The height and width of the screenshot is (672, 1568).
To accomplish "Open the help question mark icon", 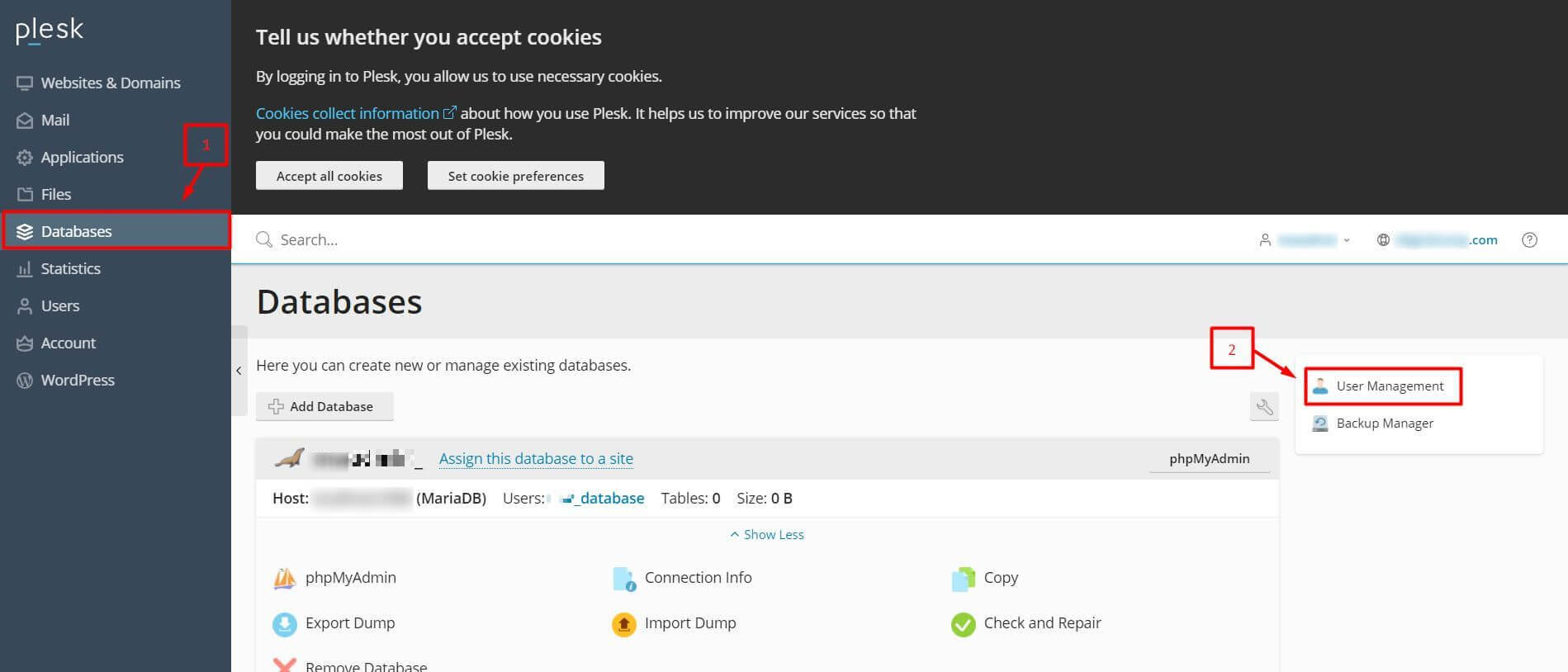I will coord(1529,240).
